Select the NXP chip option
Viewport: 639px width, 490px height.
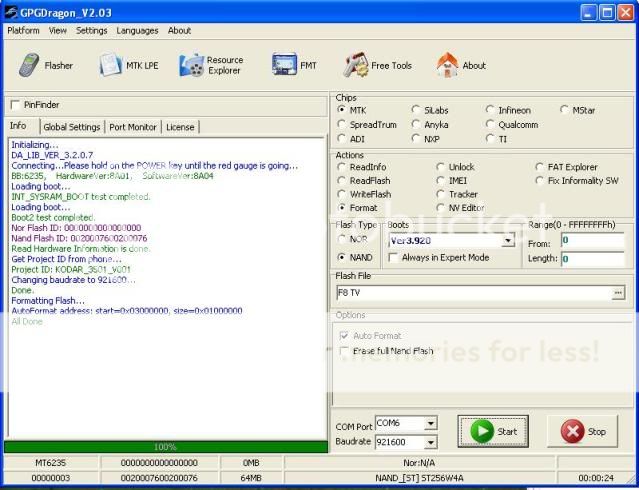pos(415,139)
